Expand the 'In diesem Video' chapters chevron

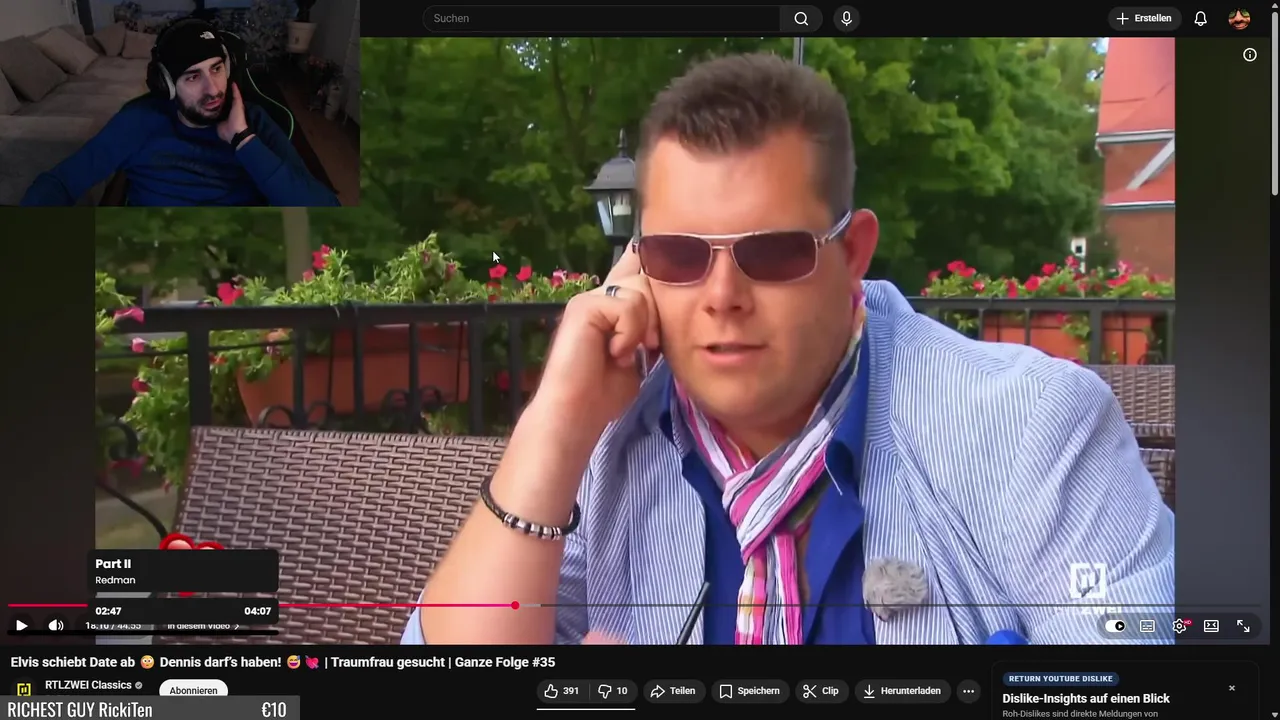click(x=237, y=626)
